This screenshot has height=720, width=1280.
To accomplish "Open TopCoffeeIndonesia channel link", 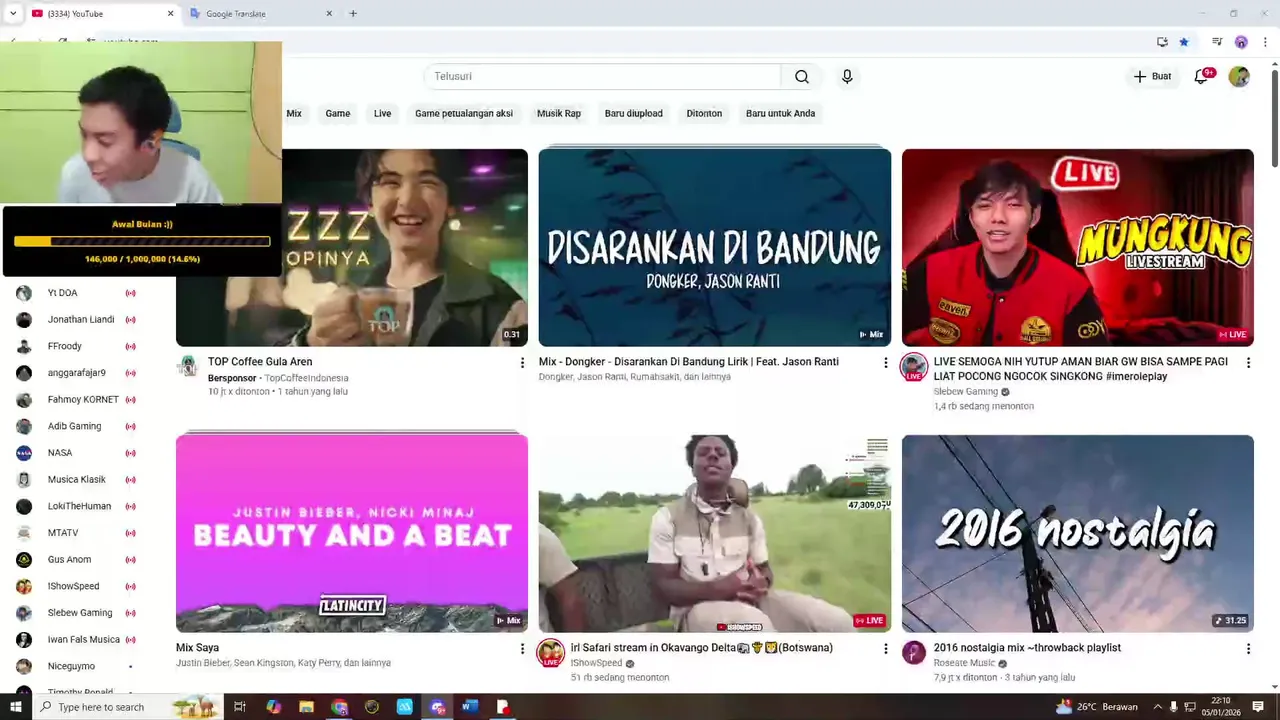I will coord(306,379).
